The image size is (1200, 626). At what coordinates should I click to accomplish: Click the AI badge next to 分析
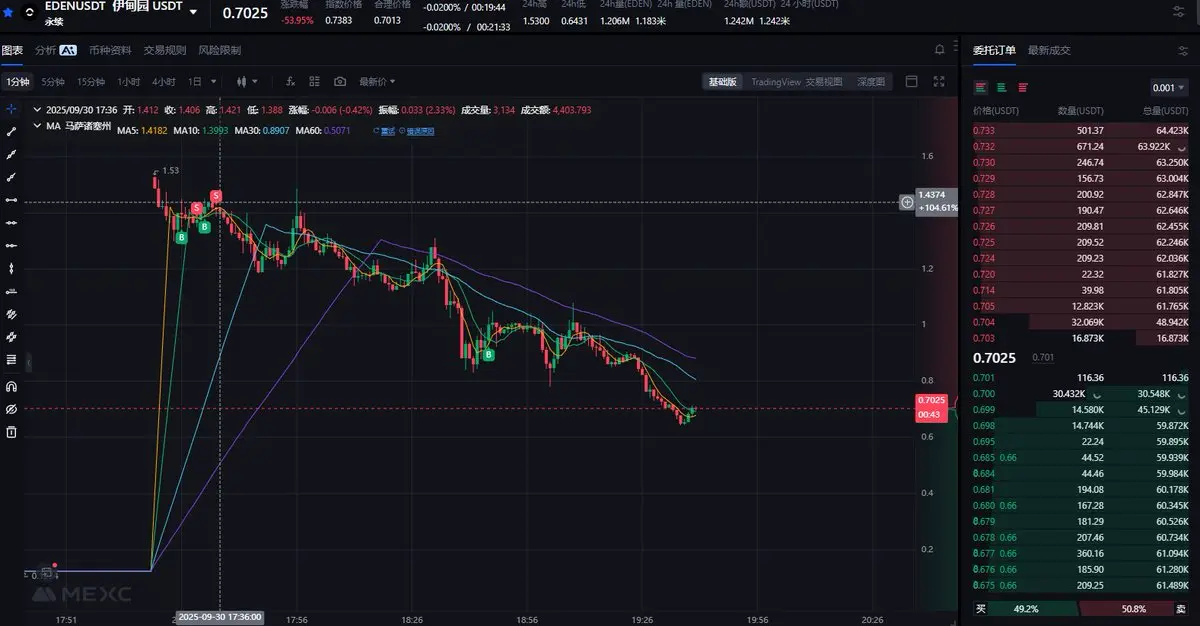pyautogui.click(x=68, y=50)
